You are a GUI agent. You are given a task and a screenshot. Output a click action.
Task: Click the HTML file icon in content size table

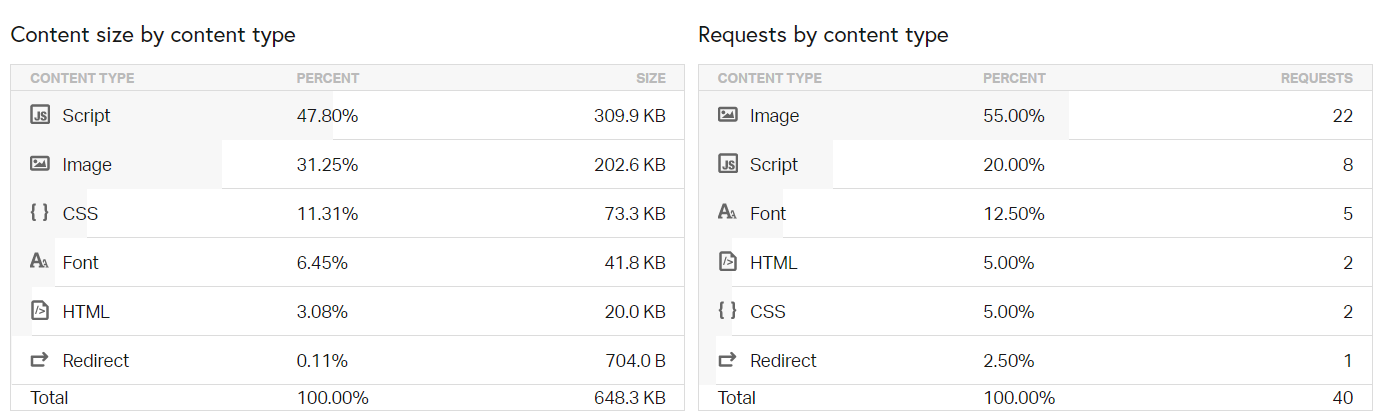pos(40,311)
